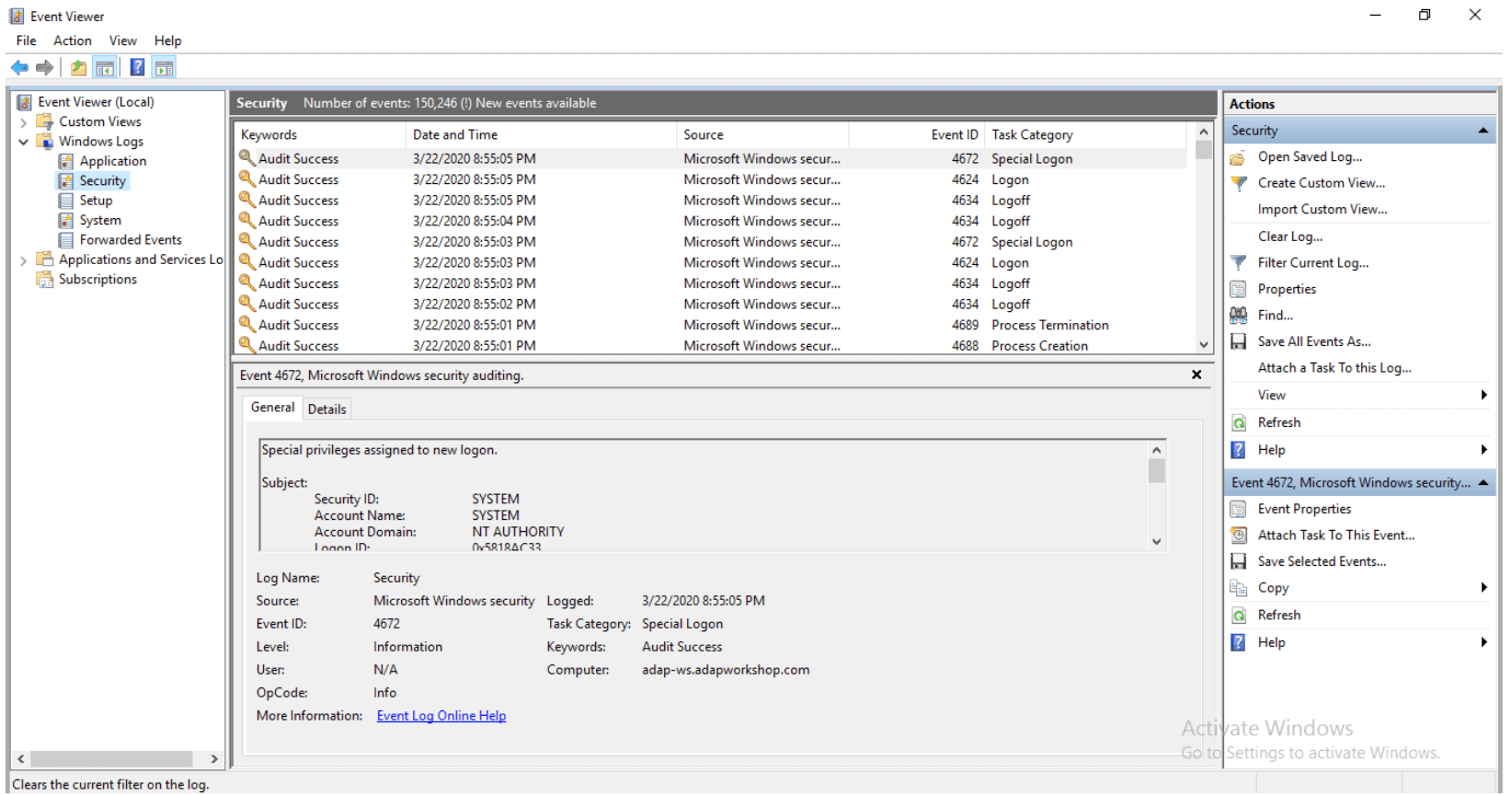The height and width of the screenshot is (795, 1512).
Task: Click the Forward arrow toolbar icon
Action: pyautogui.click(x=44, y=67)
